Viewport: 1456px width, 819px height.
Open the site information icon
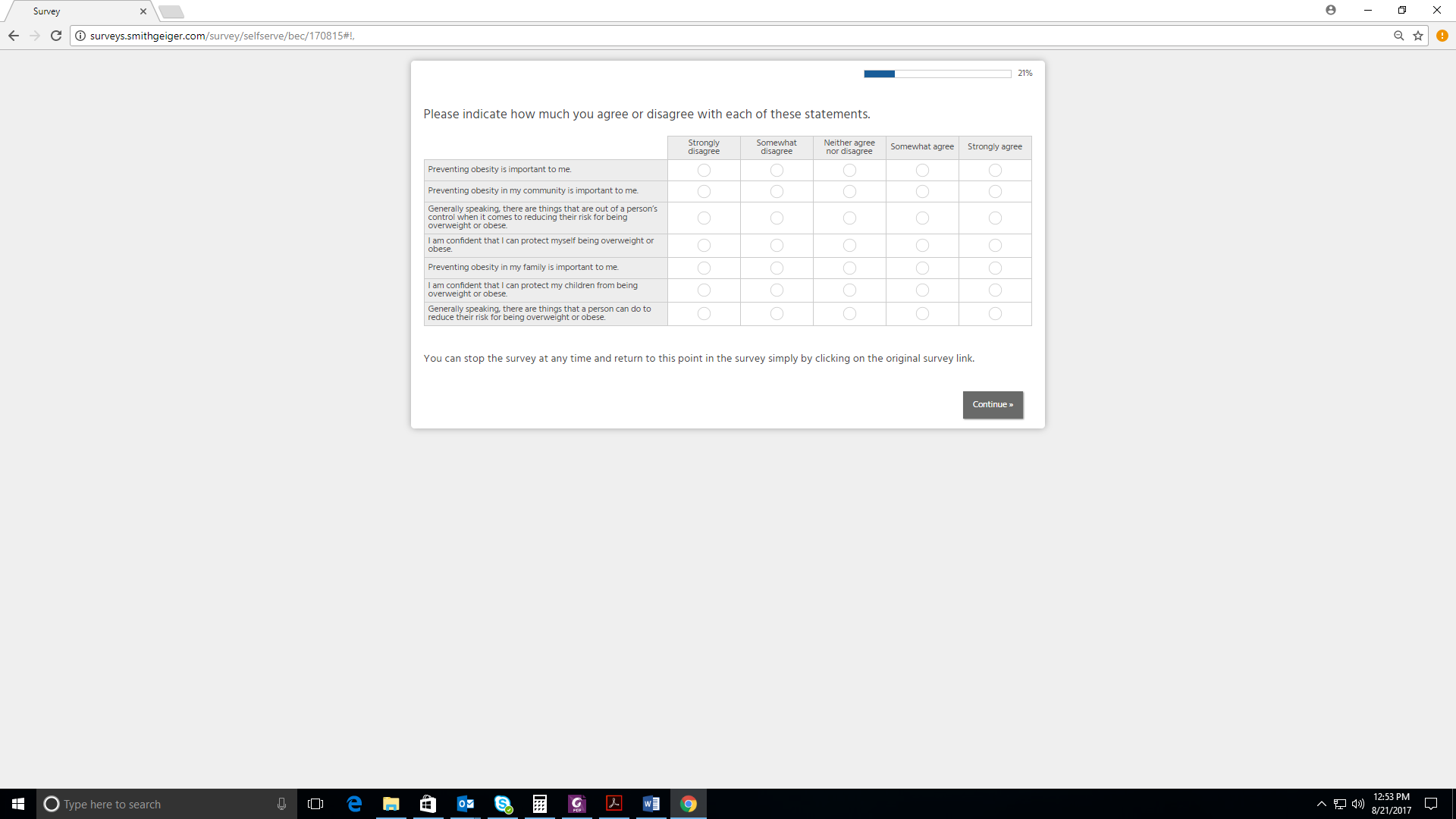tap(80, 36)
